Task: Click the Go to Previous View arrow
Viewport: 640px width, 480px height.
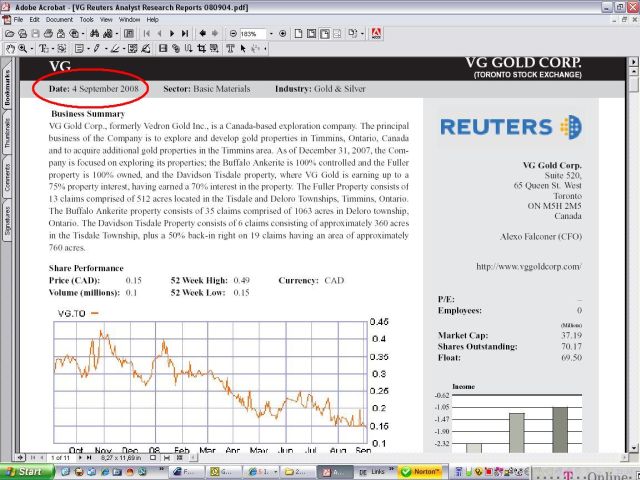Action: pos(202,34)
